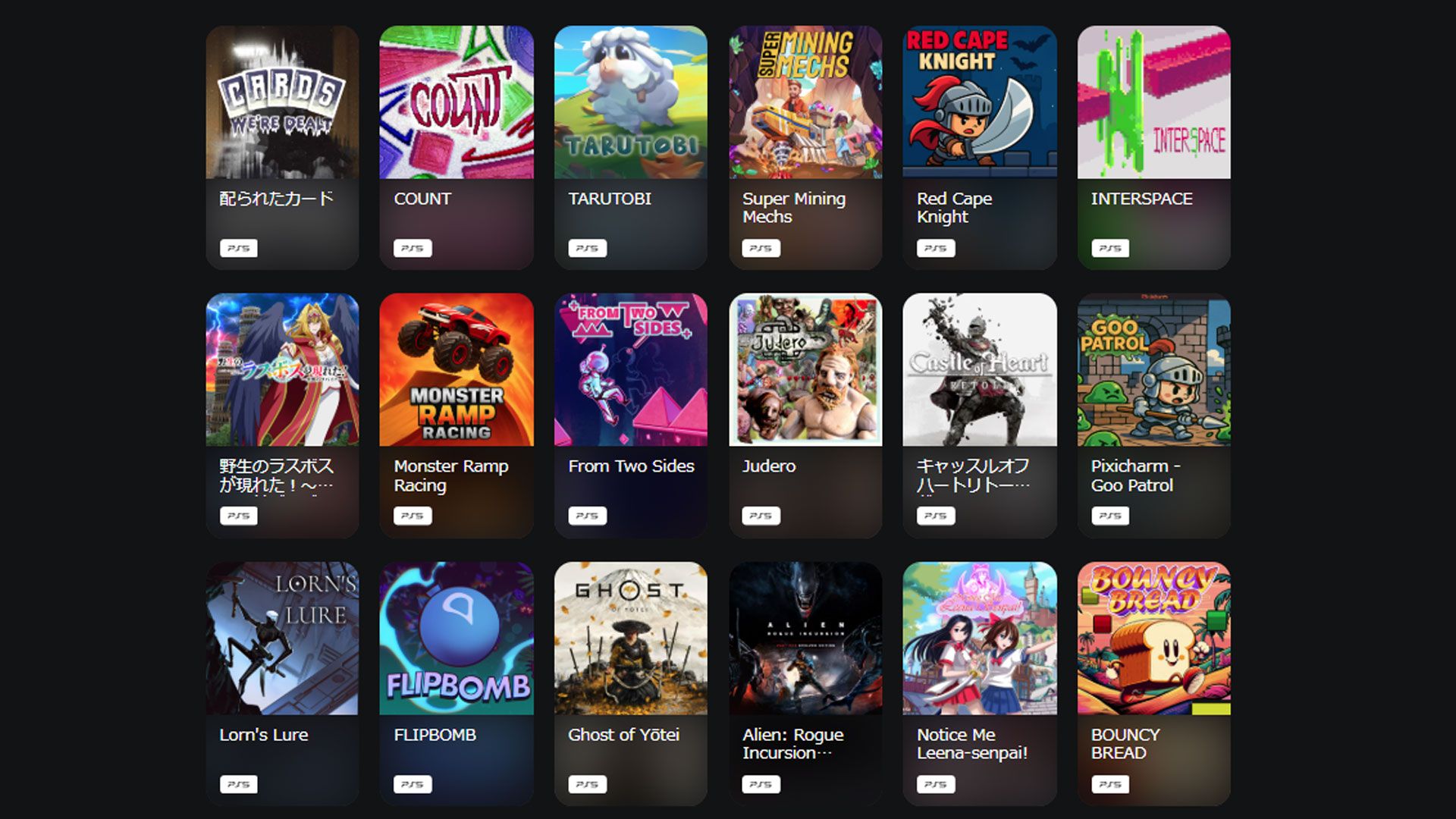Open the COUNT game cover art
This screenshot has height=819, width=1456.
point(457,102)
